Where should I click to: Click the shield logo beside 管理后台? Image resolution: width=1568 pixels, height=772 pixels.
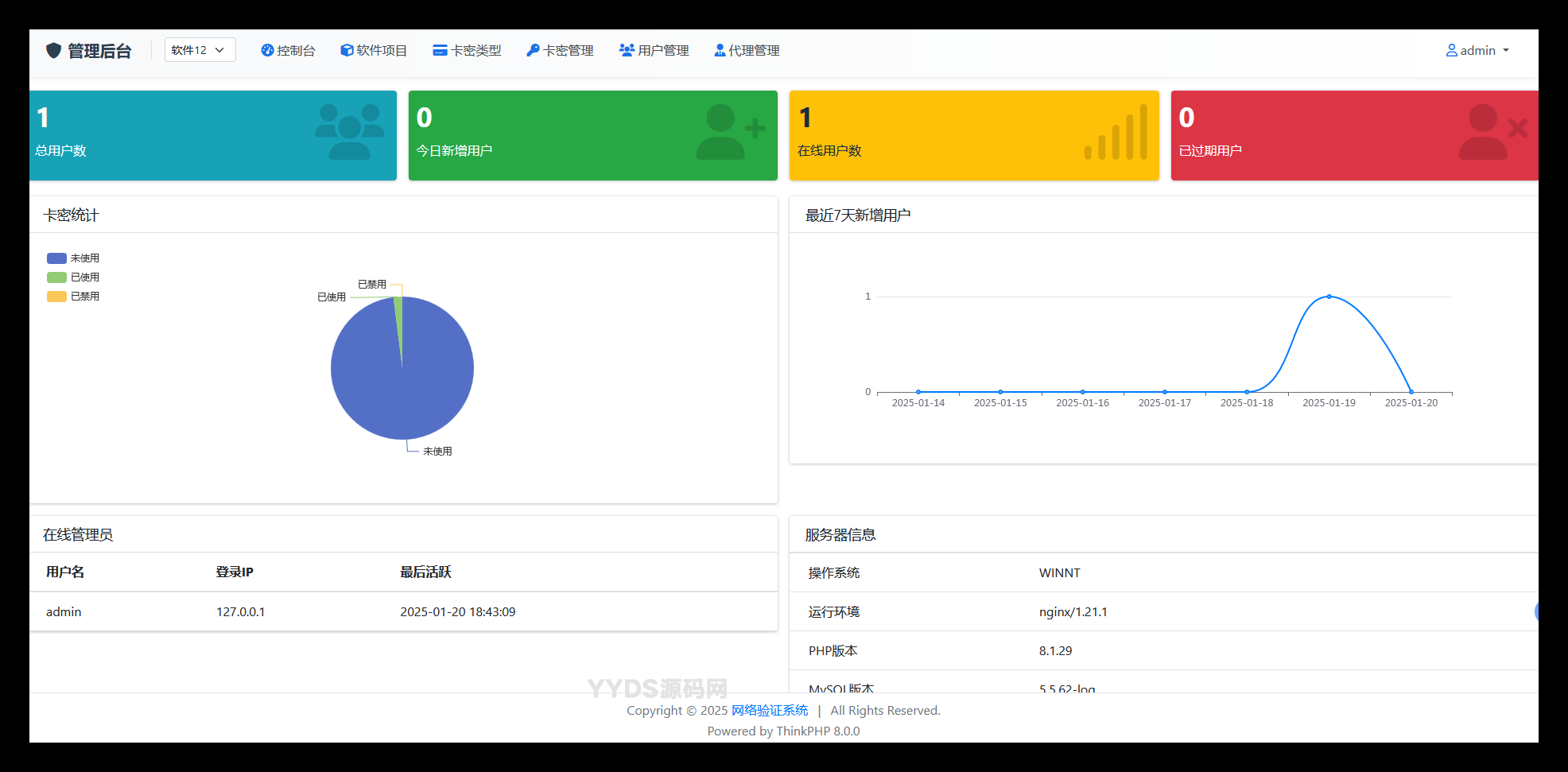pos(53,51)
